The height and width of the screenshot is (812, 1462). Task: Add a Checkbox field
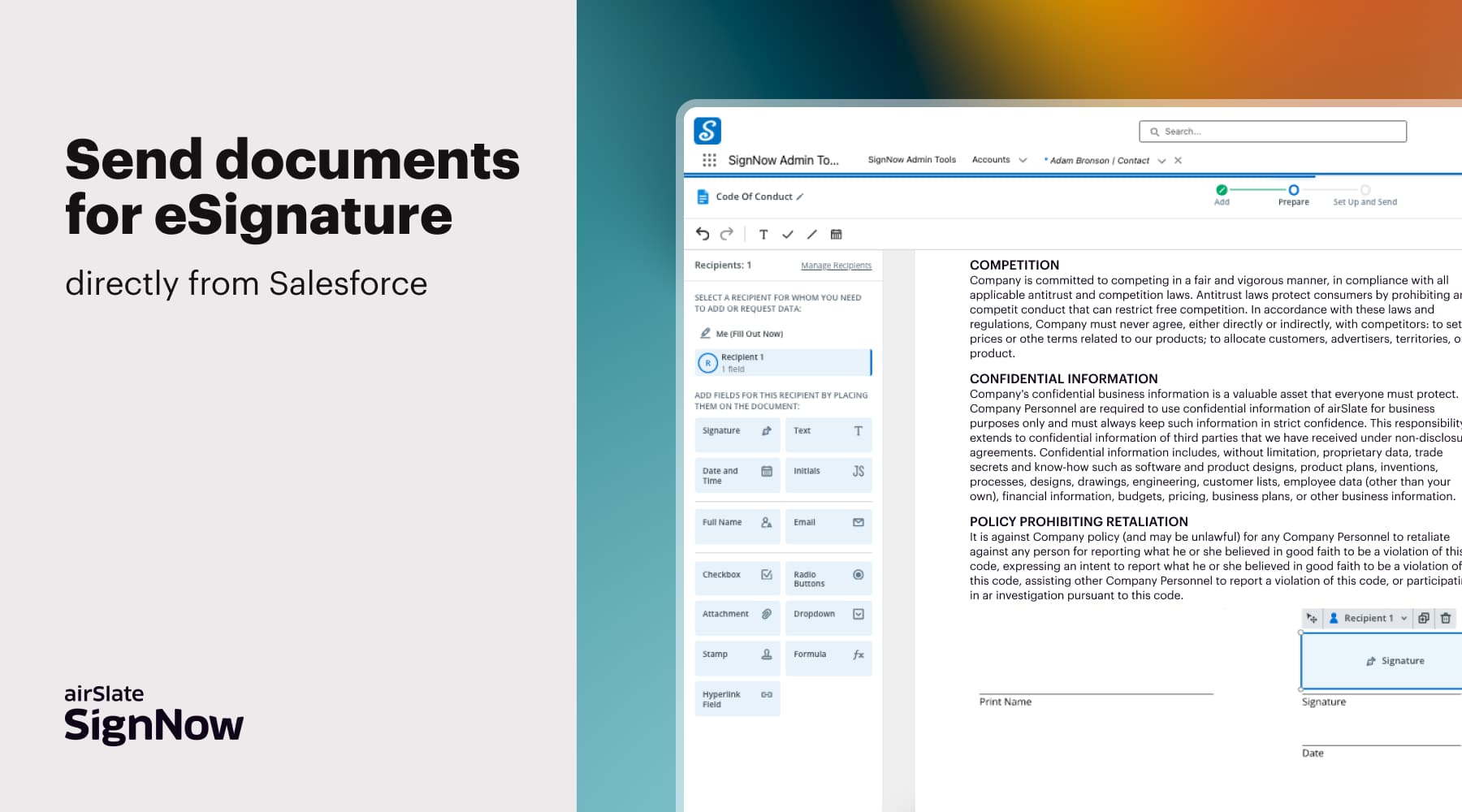[x=737, y=578]
